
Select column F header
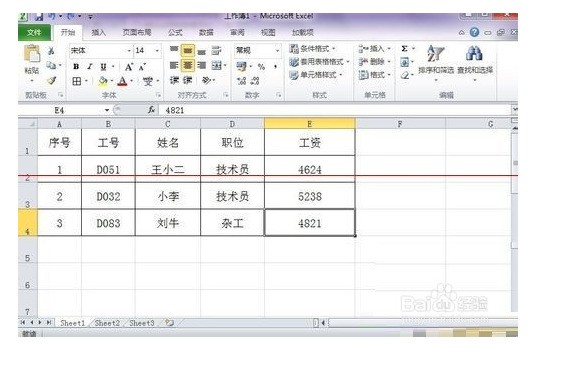tap(400, 124)
